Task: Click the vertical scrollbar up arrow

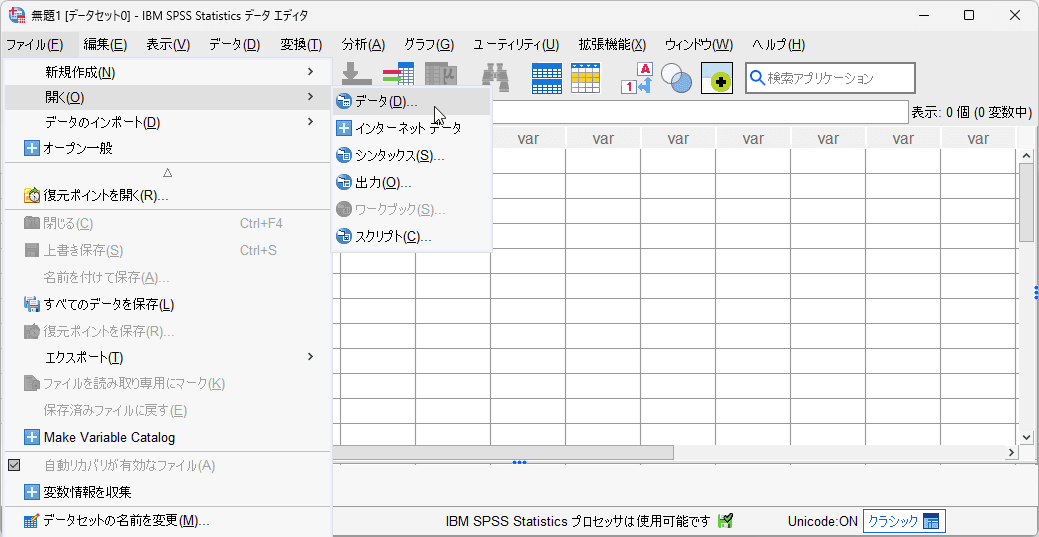Action: (1026, 156)
